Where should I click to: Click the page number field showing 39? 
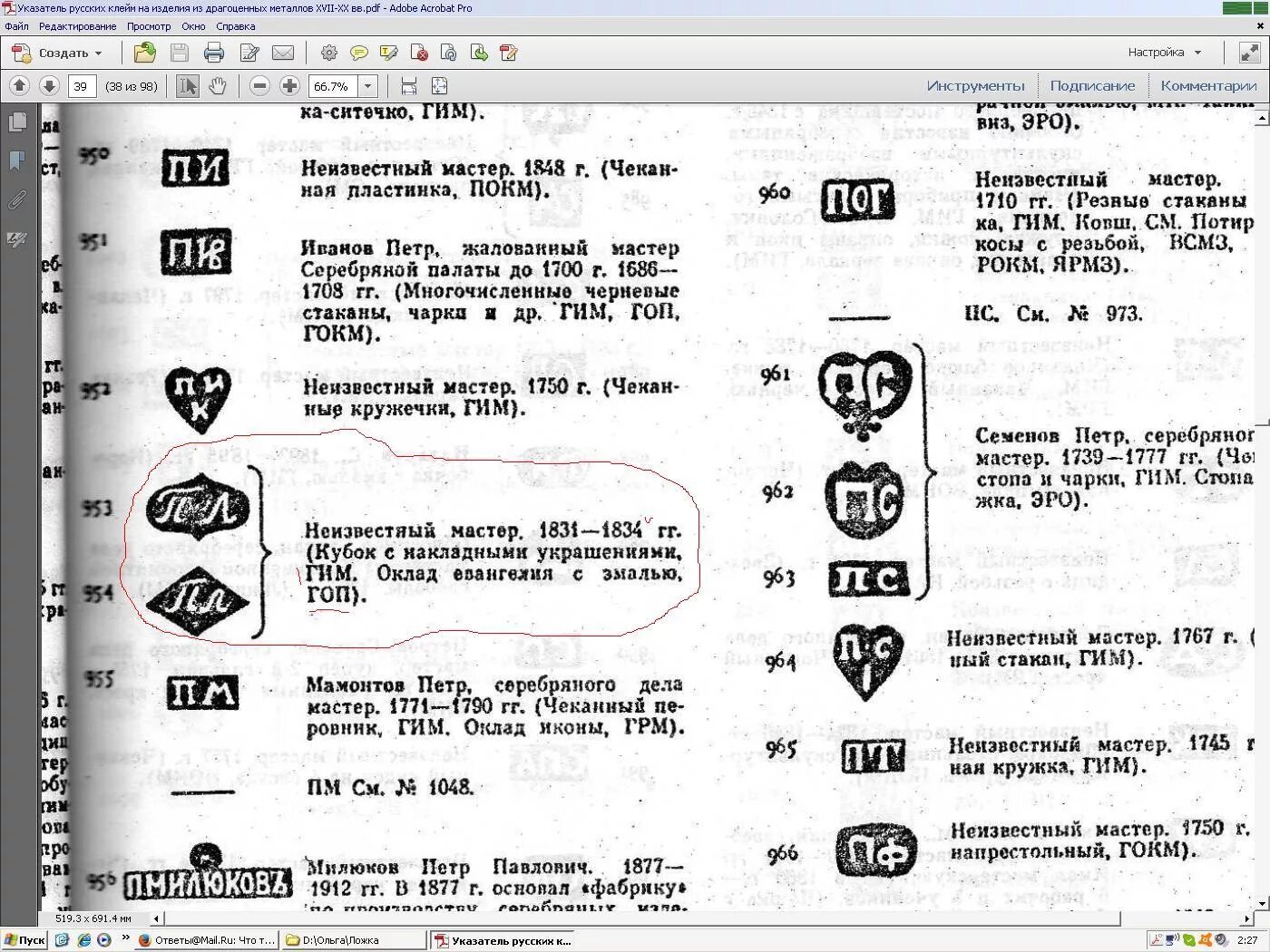coord(82,86)
